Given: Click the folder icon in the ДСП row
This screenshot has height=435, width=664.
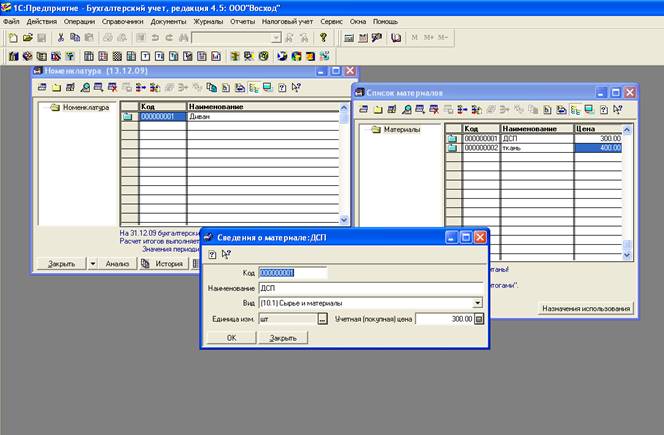Looking at the screenshot, I should click(452, 138).
